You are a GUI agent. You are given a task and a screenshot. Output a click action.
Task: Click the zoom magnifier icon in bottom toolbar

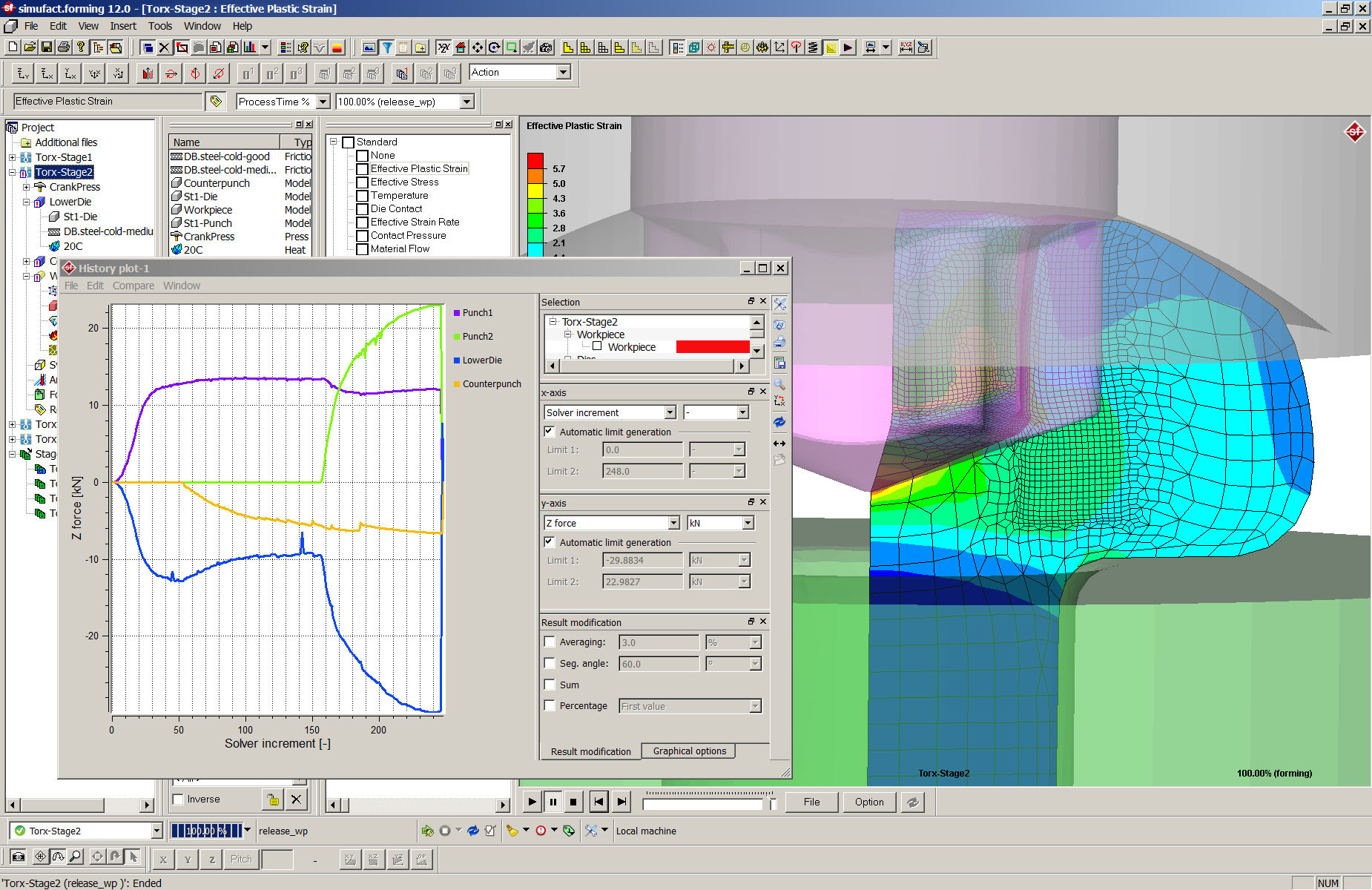[76, 857]
